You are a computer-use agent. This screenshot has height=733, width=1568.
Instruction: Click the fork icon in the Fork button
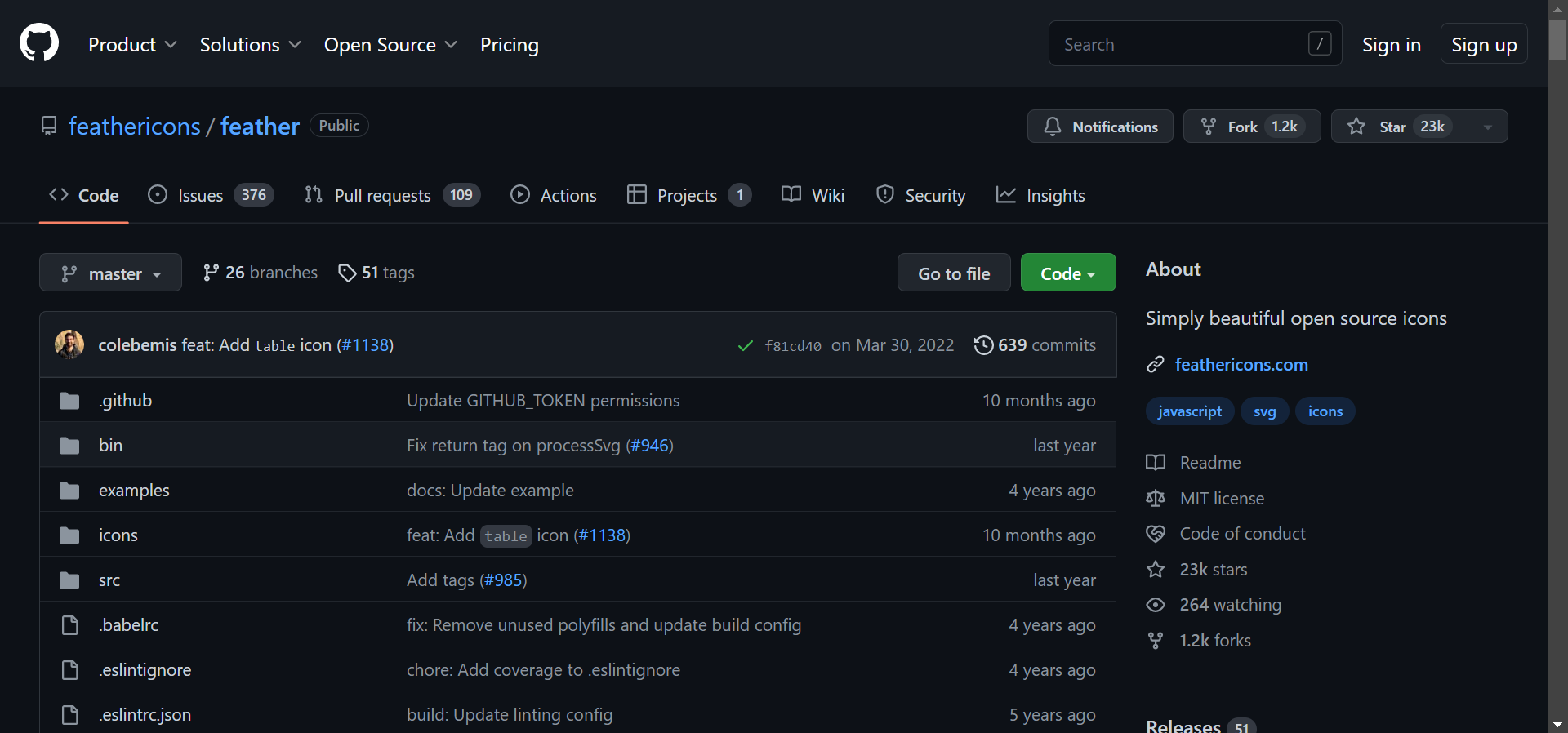(x=1209, y=127)
